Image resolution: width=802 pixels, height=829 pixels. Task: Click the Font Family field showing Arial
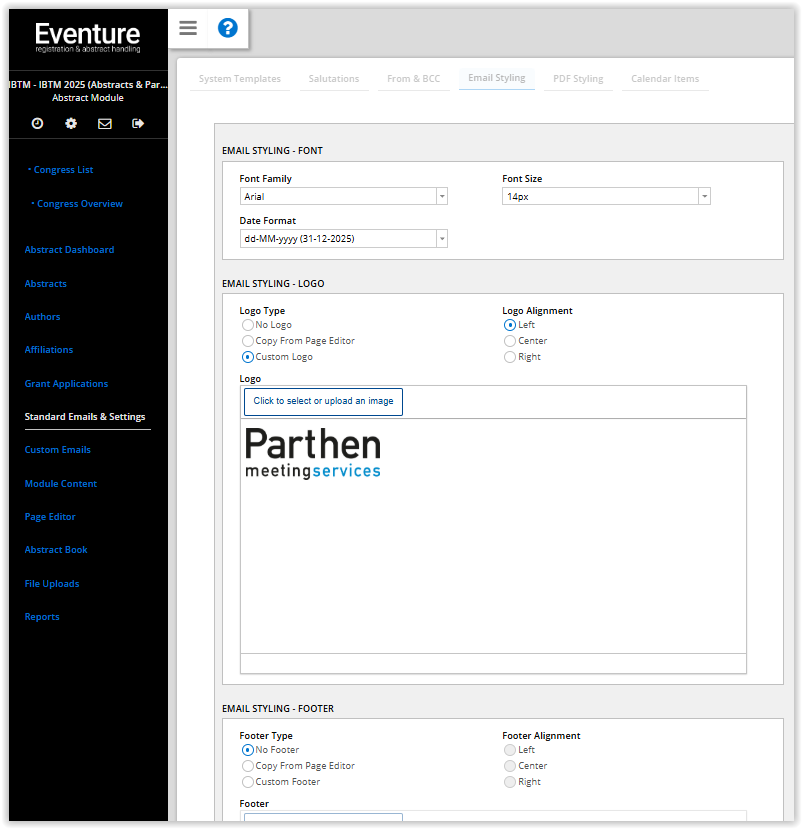[344, 196]
